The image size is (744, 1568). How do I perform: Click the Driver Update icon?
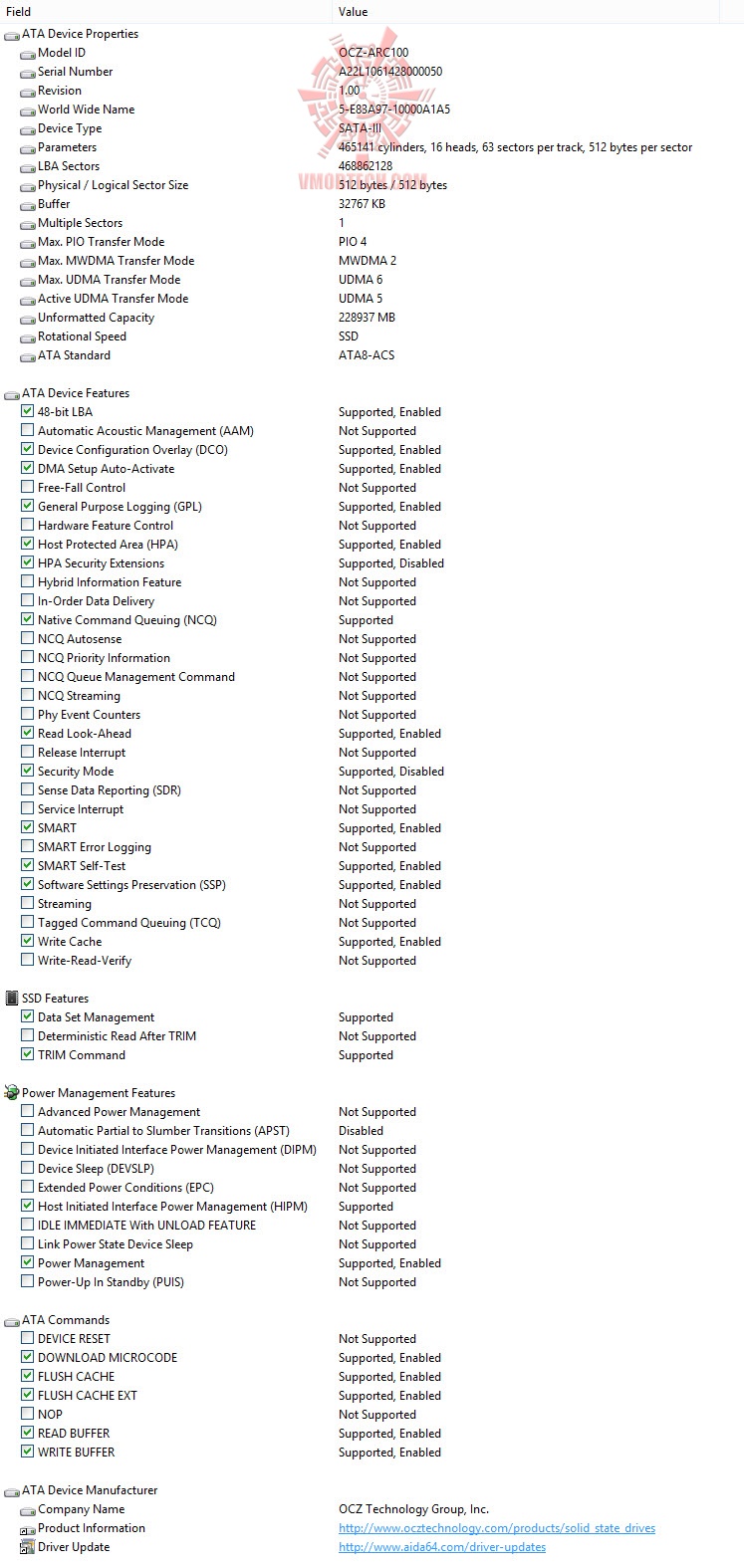pos(28,1547)
